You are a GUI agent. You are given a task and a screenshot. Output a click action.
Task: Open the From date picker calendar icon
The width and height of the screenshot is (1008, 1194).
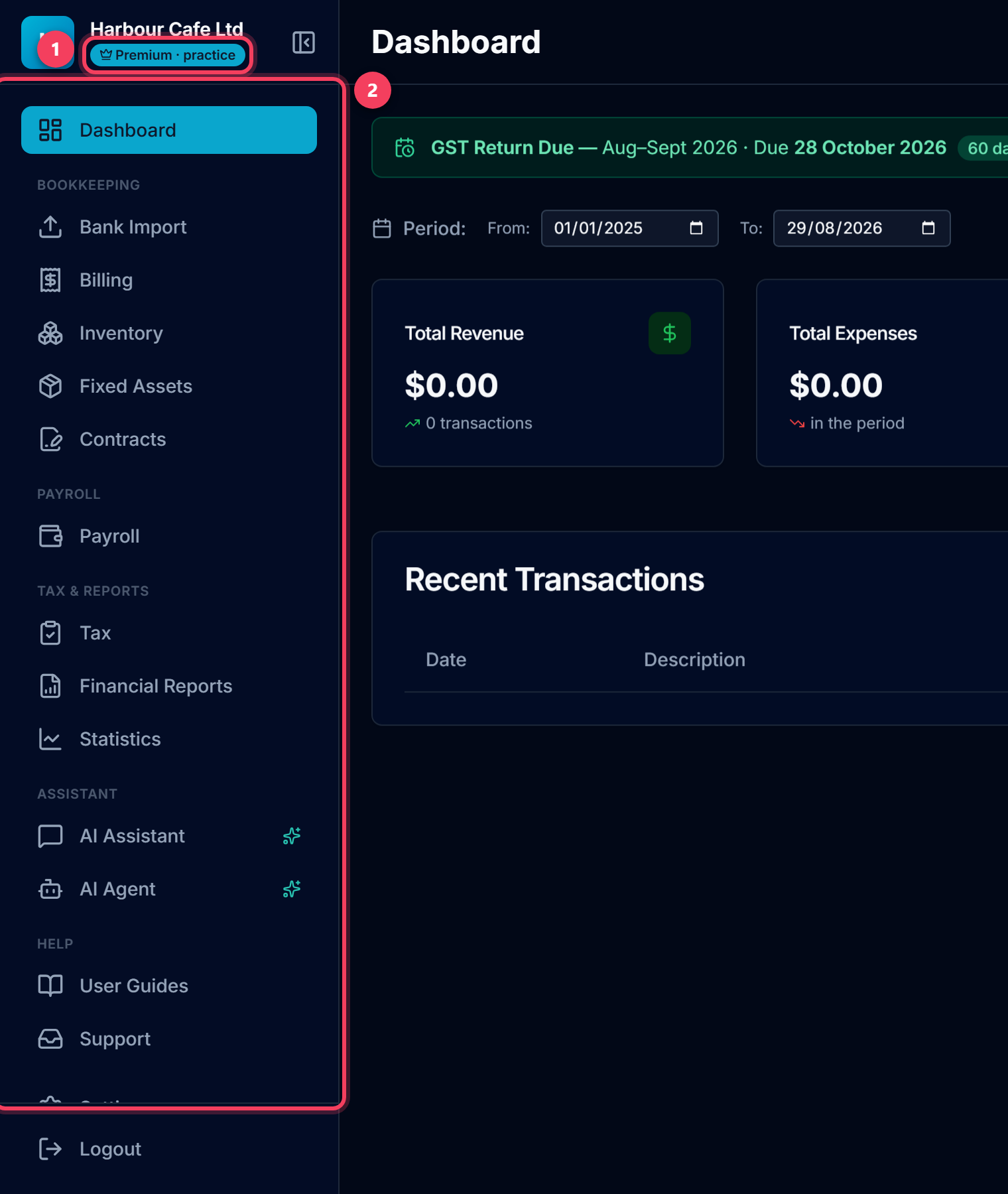point(696,228)
